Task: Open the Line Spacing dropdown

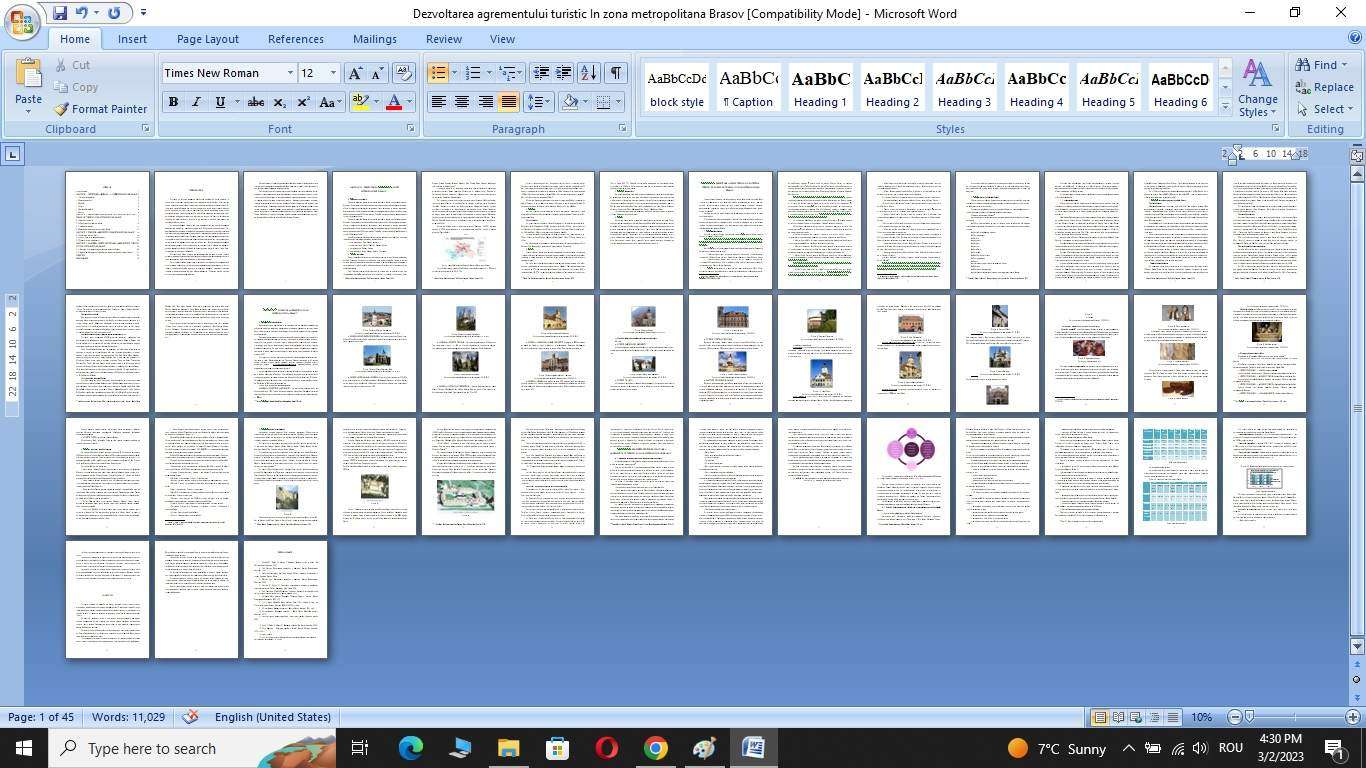Action: [538, 102]
